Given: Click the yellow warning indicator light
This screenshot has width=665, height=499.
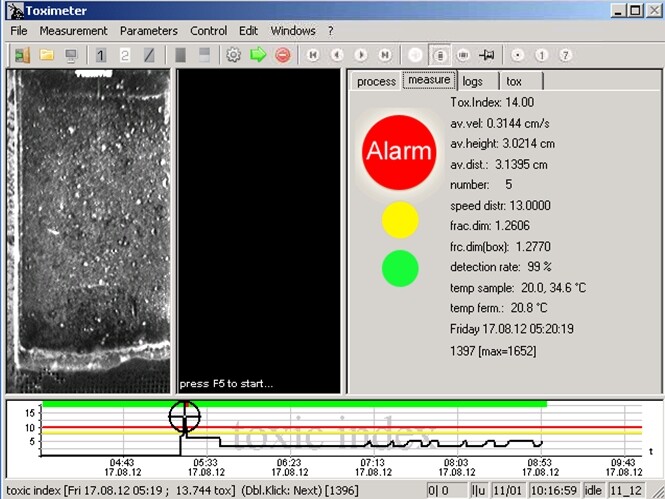Looking at the screenshot, I should coord(399,220).
